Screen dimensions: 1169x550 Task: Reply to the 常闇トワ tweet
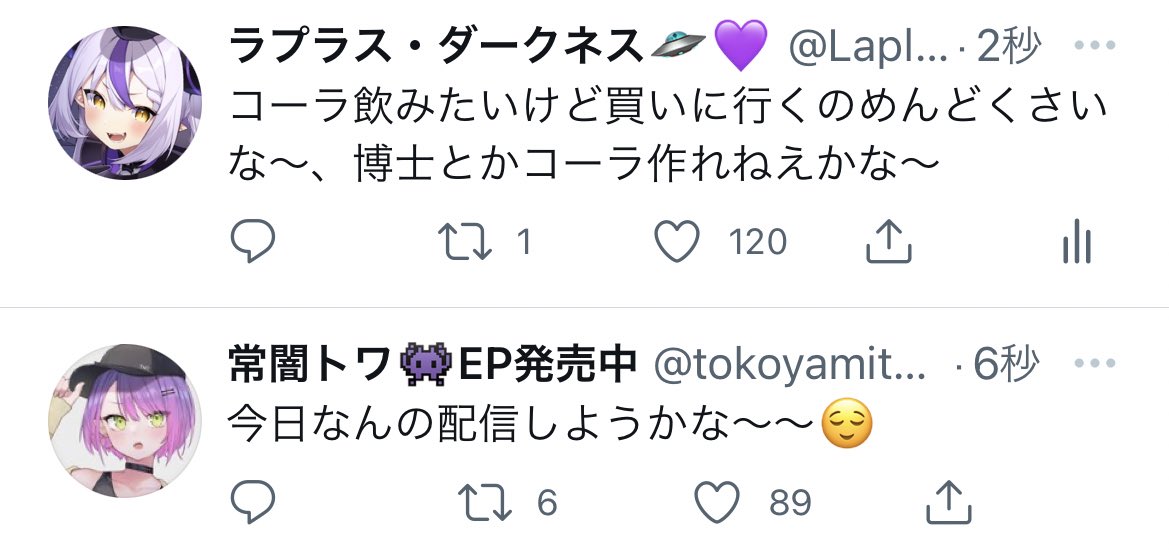tap(252, 502)
